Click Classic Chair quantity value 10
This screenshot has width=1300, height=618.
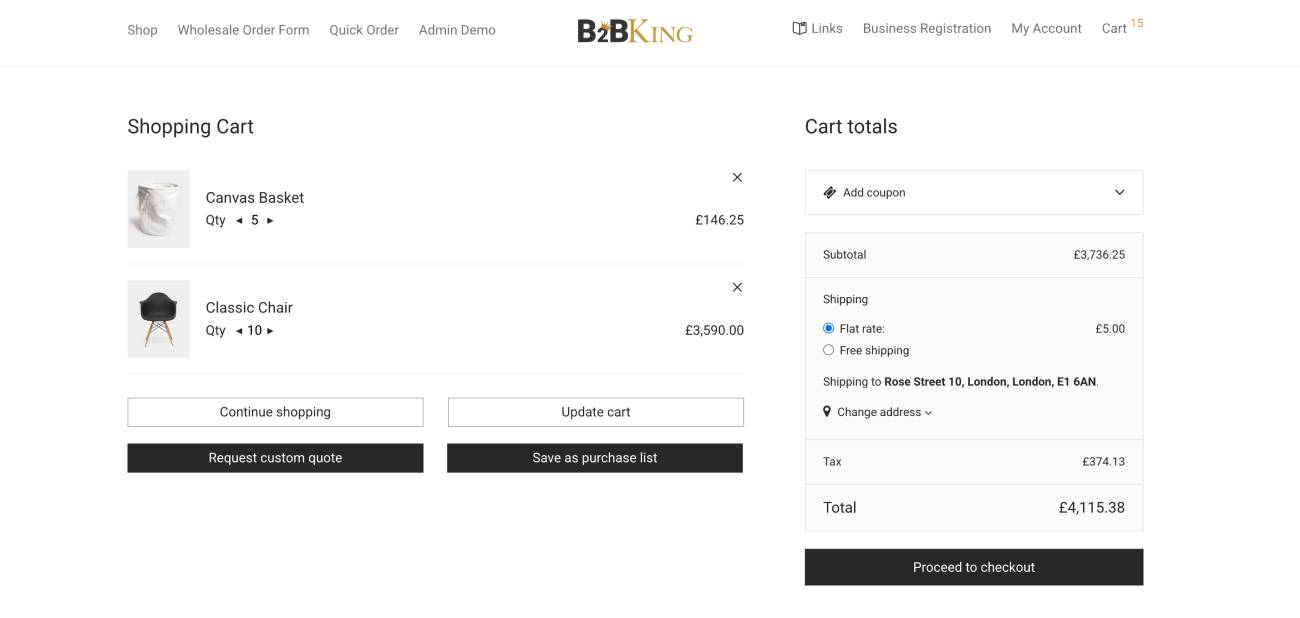pyautogui.click(x=255, y=330)
